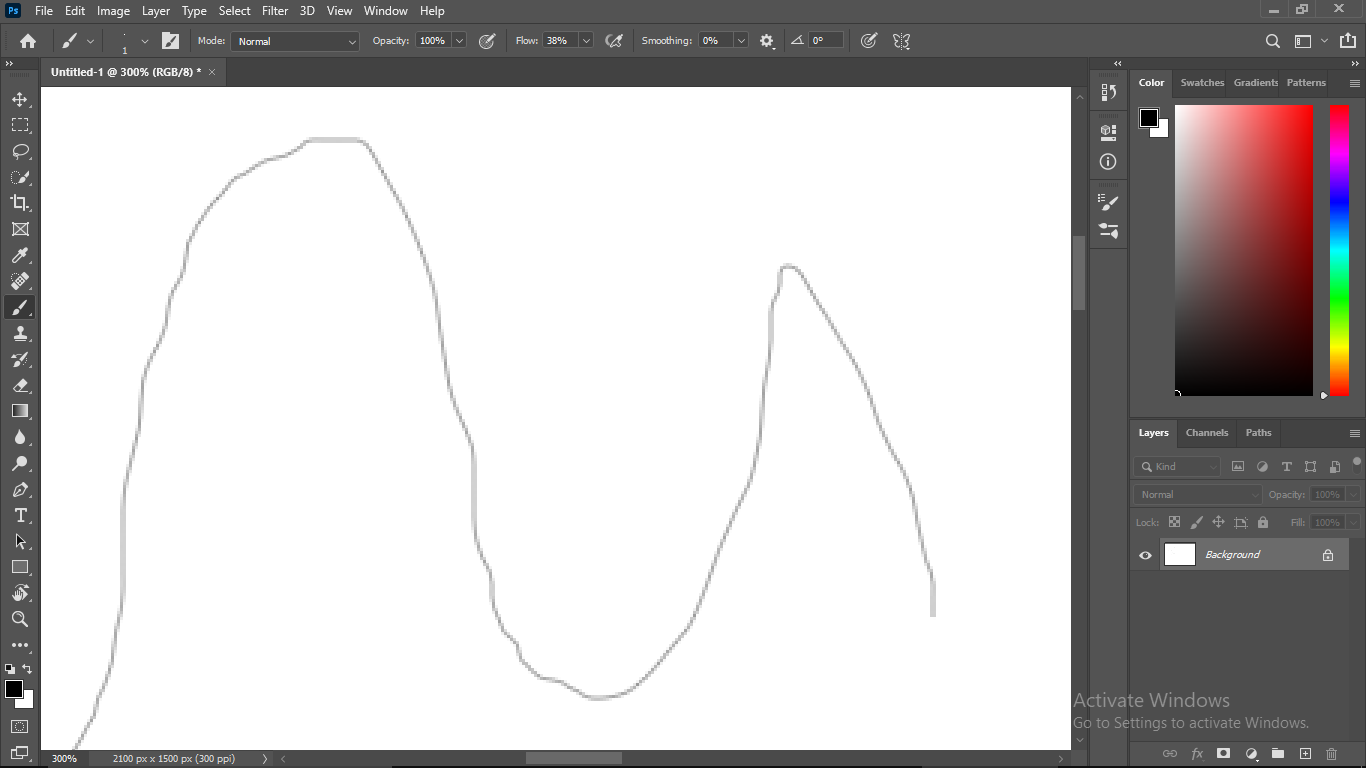Select the Horizontal Type tool

(20, 516)
